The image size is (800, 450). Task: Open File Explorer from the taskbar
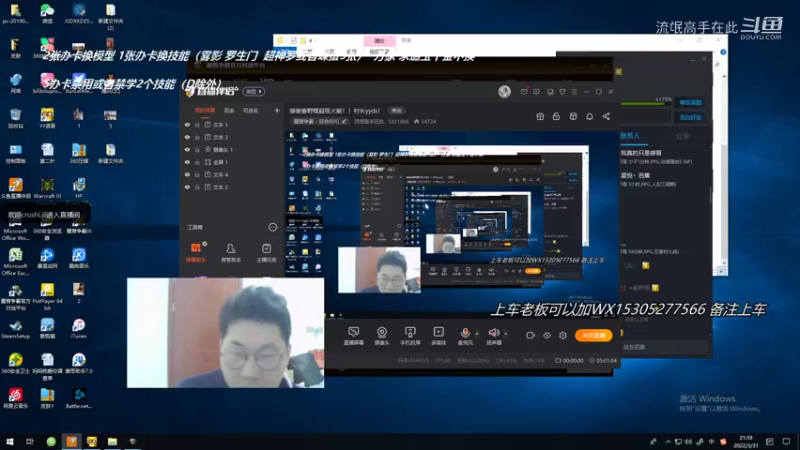click(x=112, y=442)
